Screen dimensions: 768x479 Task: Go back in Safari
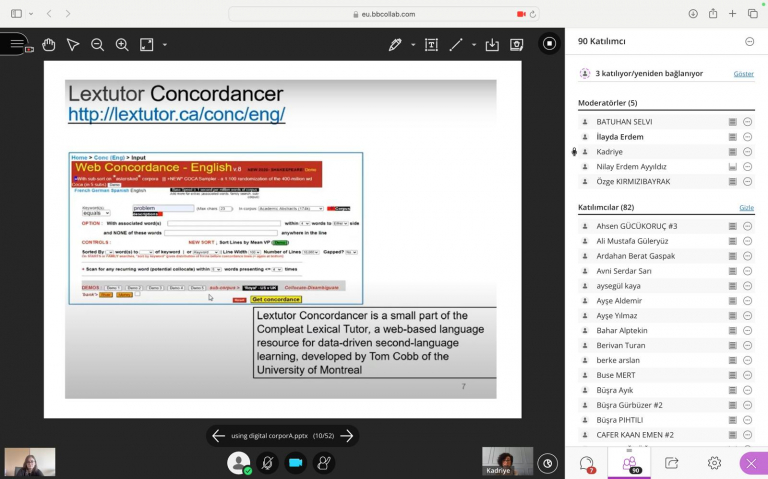coord(49,14)
